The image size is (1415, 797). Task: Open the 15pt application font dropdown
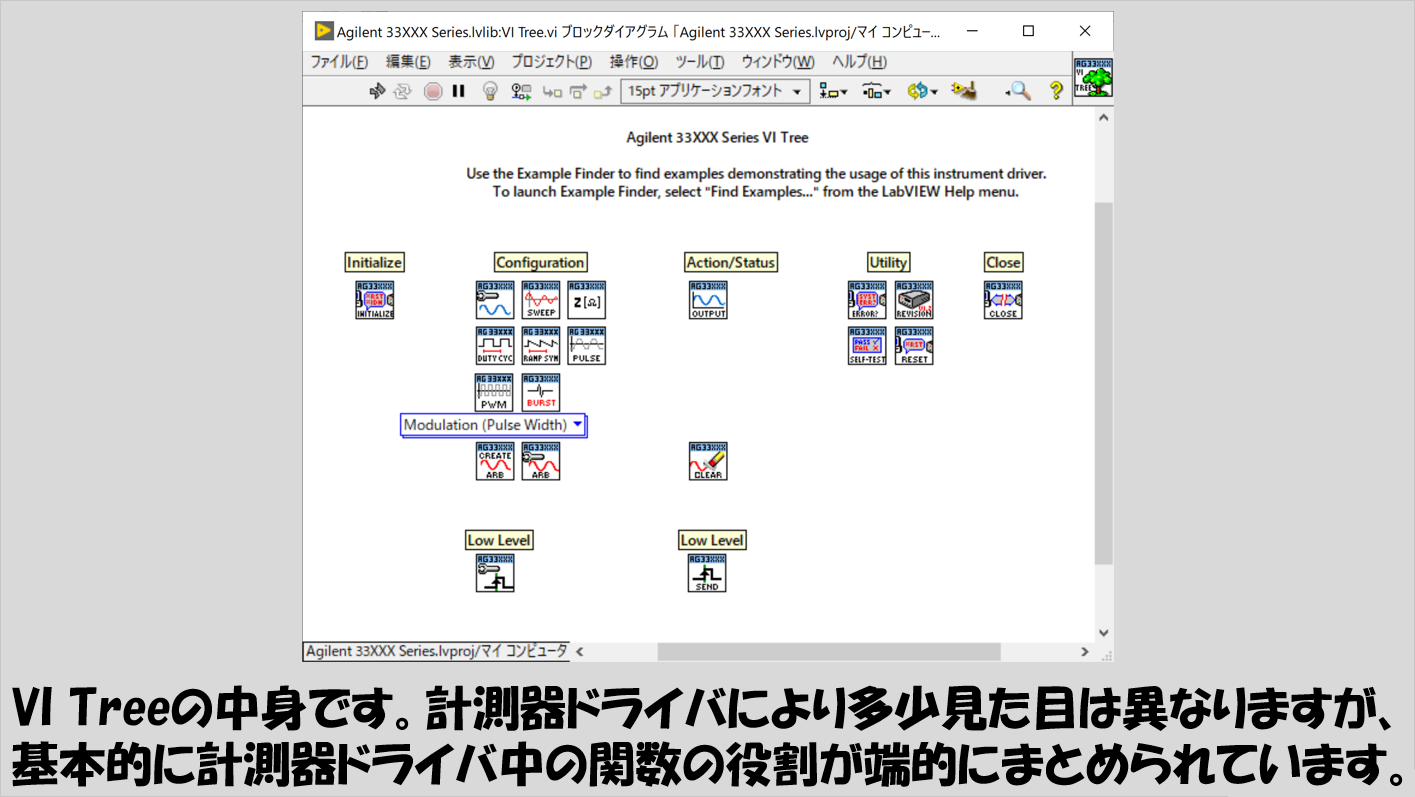pyautogui.click(x=715, y=91)
